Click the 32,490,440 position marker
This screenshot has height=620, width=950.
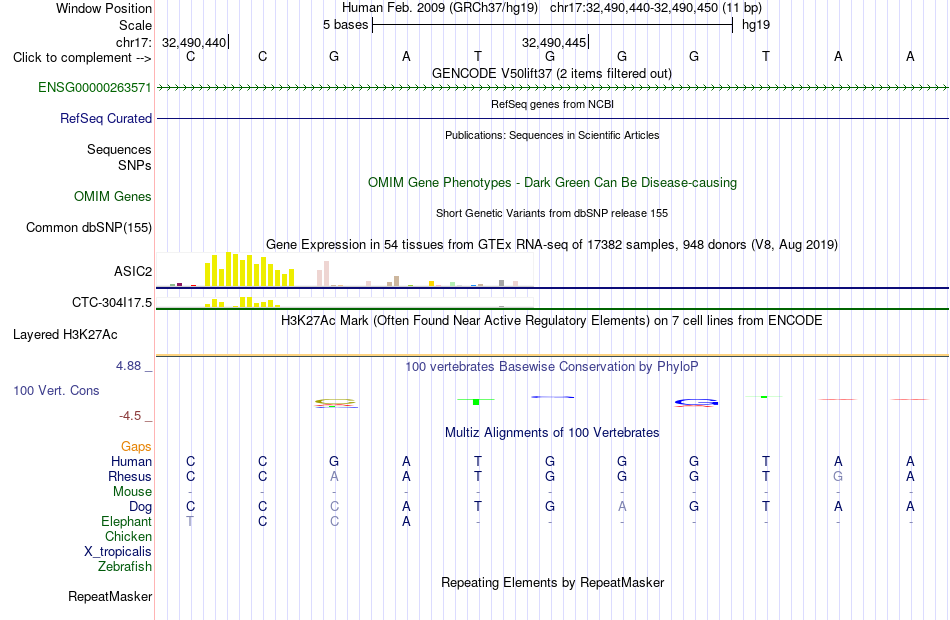194,42
